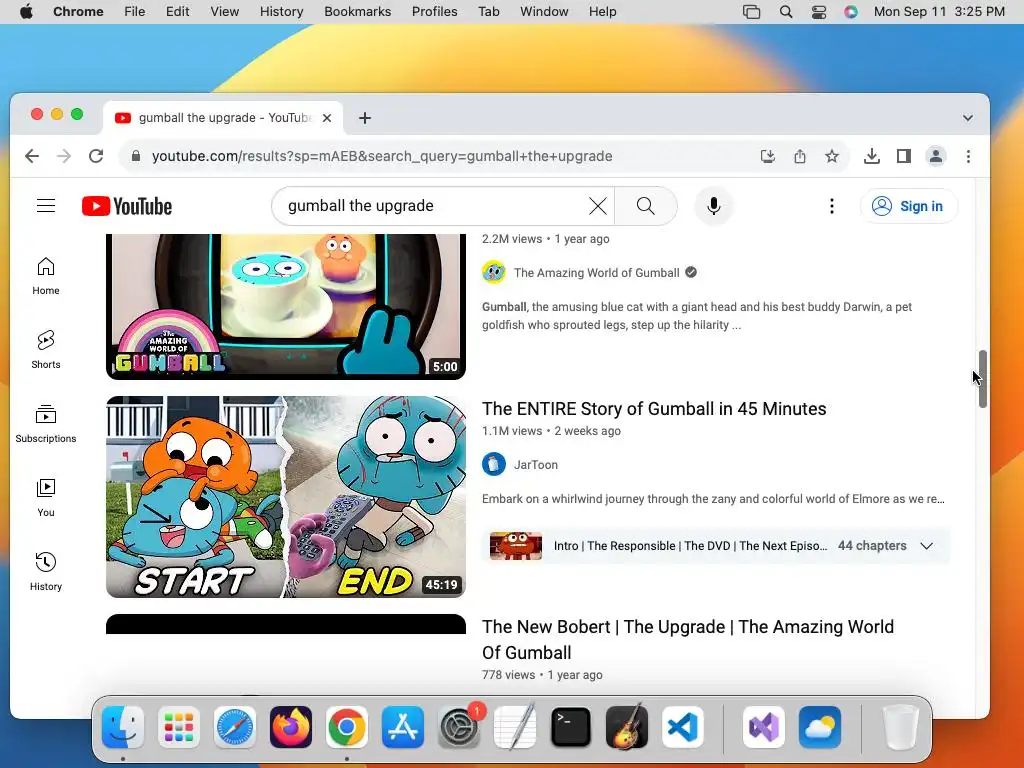This screenshot has height=768, width=1024.
Task: Open a new tab with plus
Action: click(x=365, y=118)
